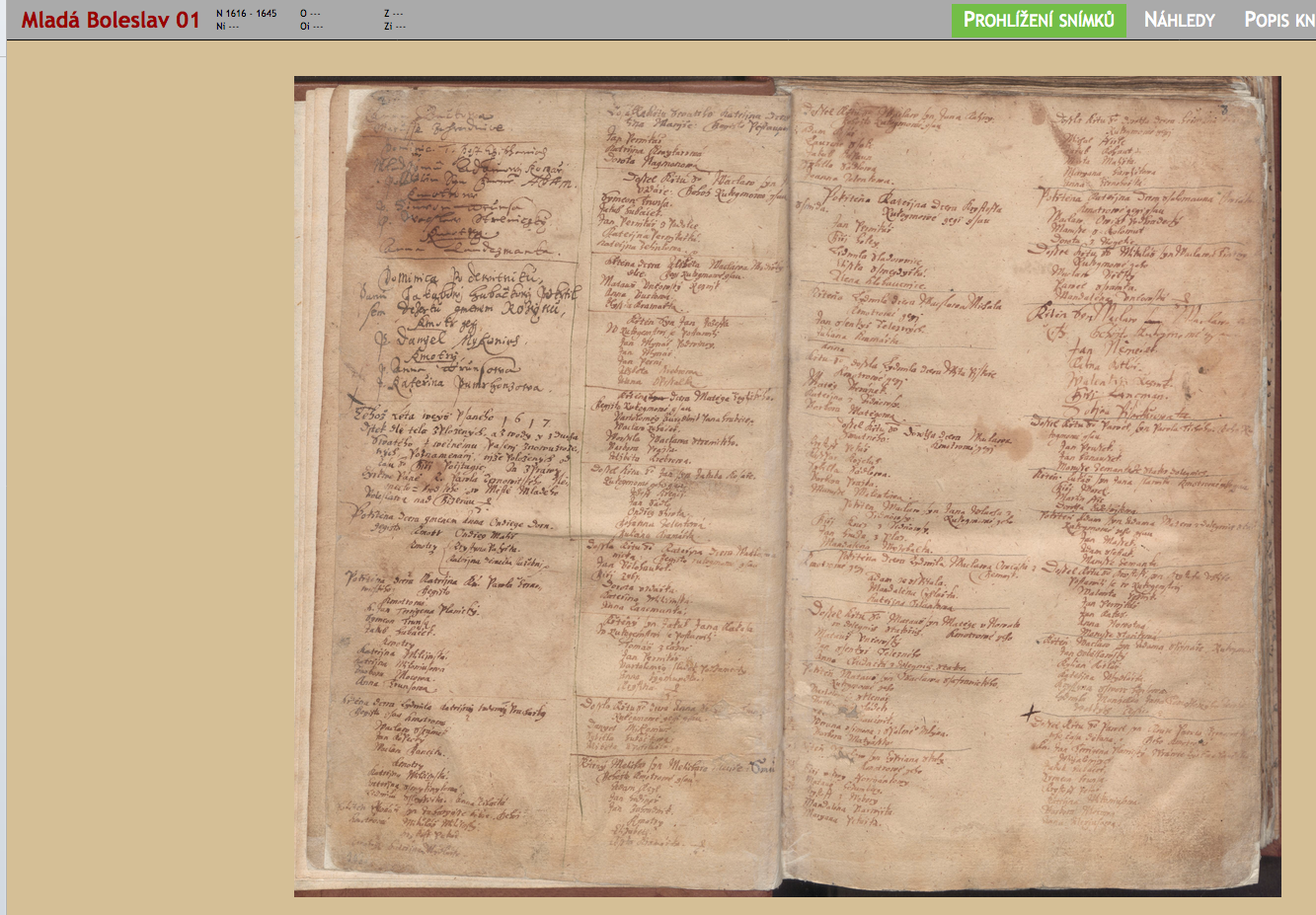
Task: Click the cross mark on the right page
Action: [x=1030, y=712]
